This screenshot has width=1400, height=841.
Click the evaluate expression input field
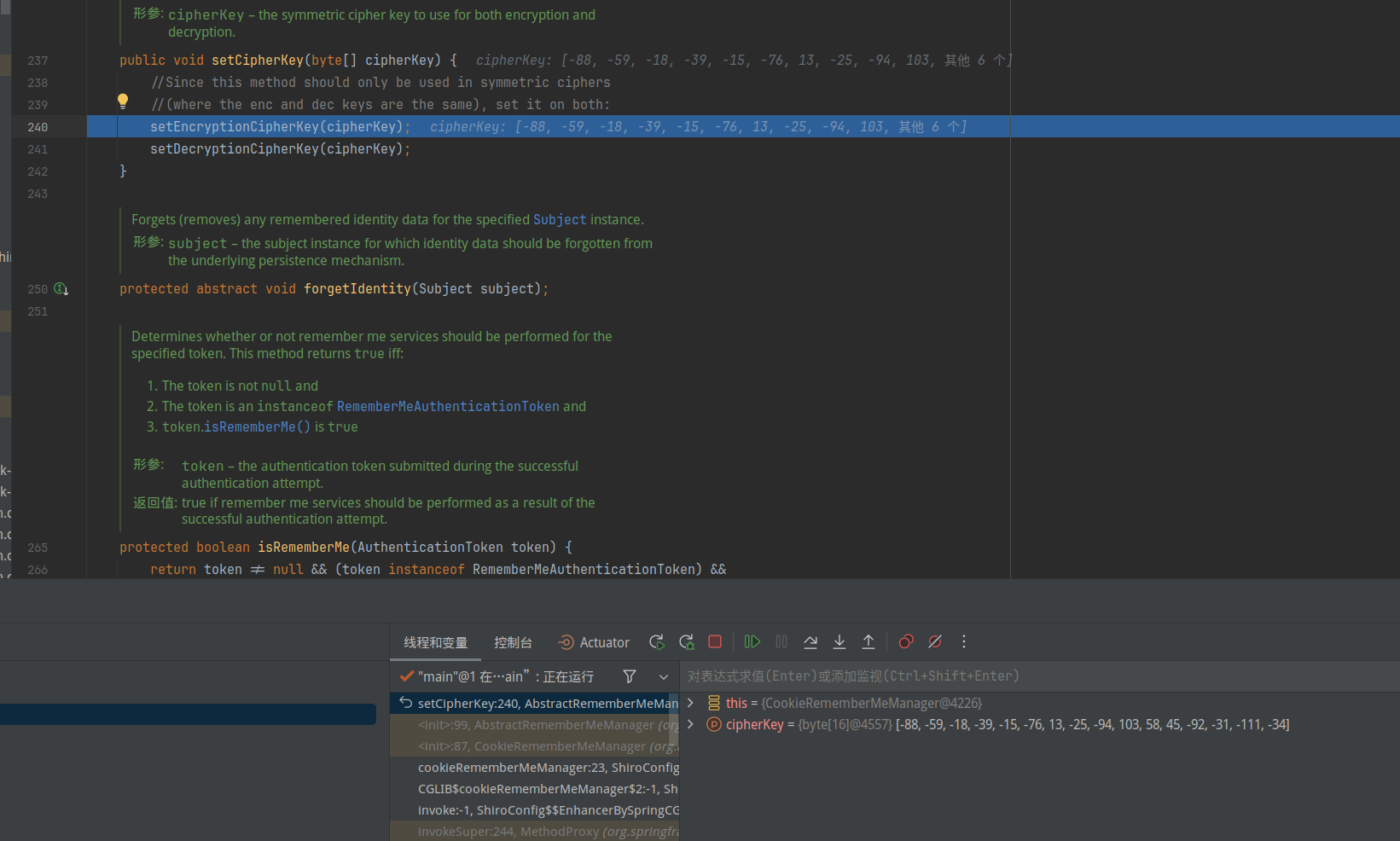(1039, 676)
